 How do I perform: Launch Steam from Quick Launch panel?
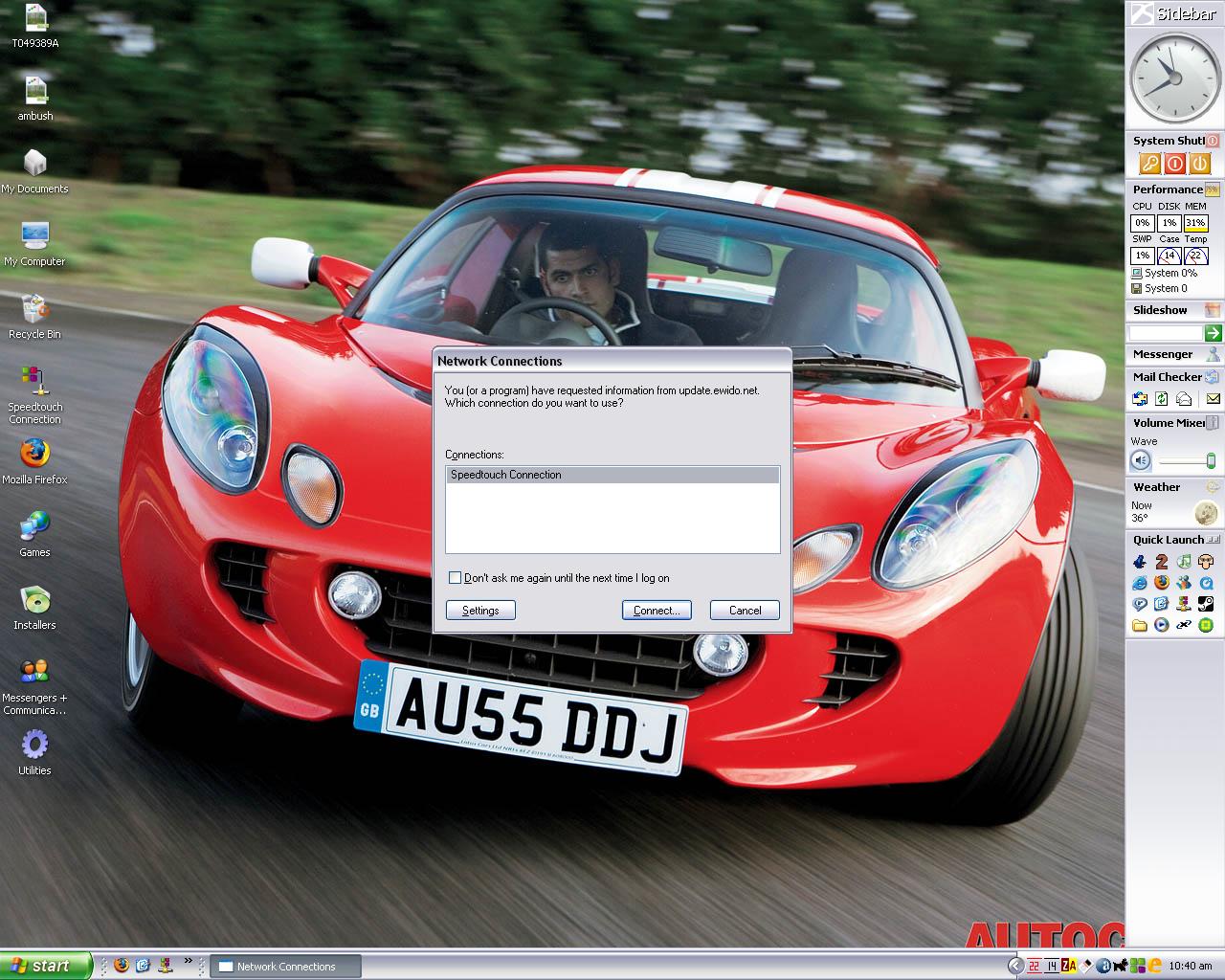pyautogui.click(x=1206, y=604)
